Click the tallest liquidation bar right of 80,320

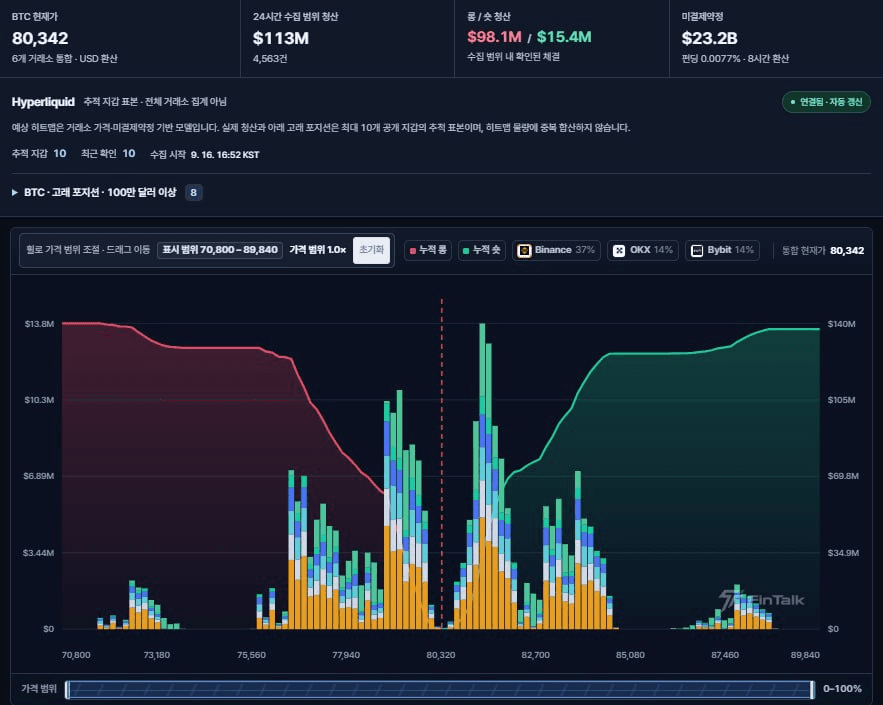[482, 476]
